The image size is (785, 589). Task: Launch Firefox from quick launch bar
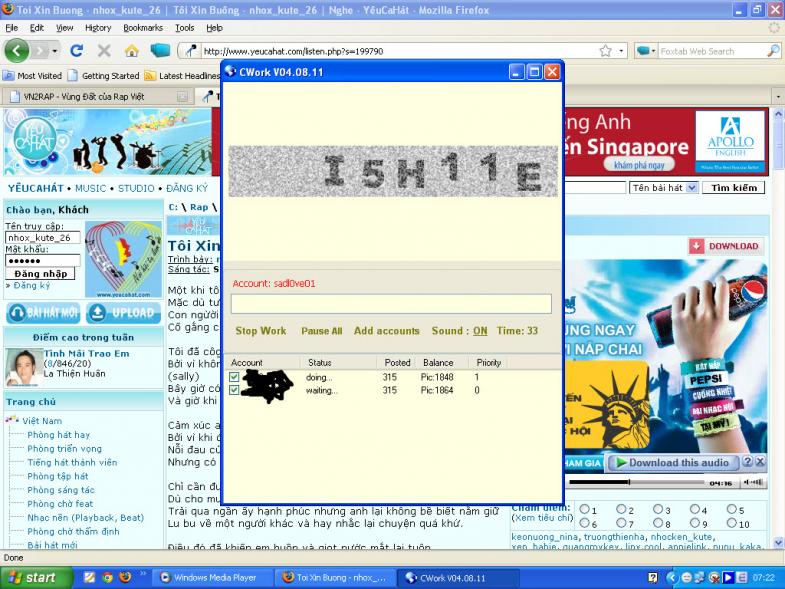tap(125, 577)
